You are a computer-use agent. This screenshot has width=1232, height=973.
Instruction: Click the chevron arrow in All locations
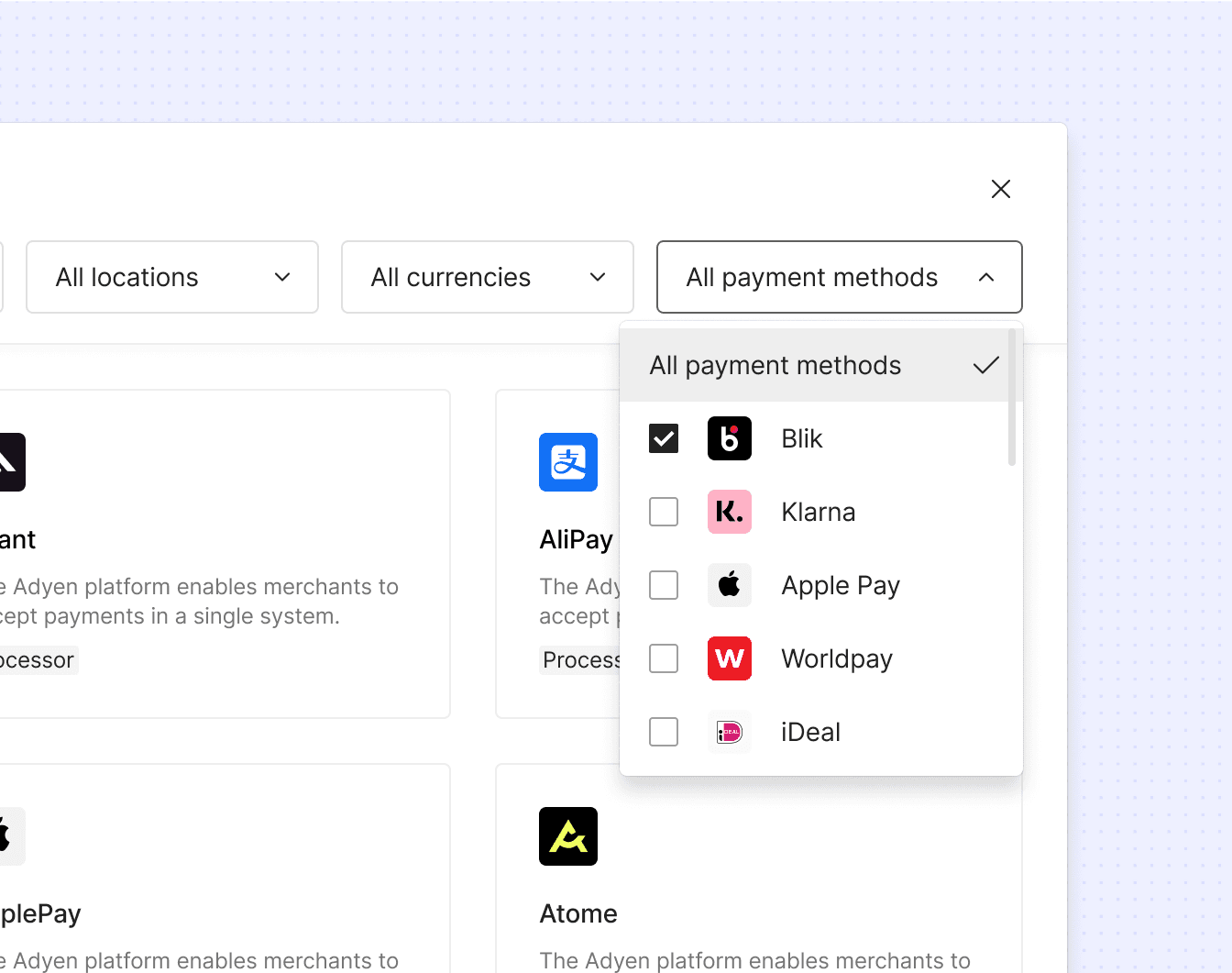coord(282,277)
